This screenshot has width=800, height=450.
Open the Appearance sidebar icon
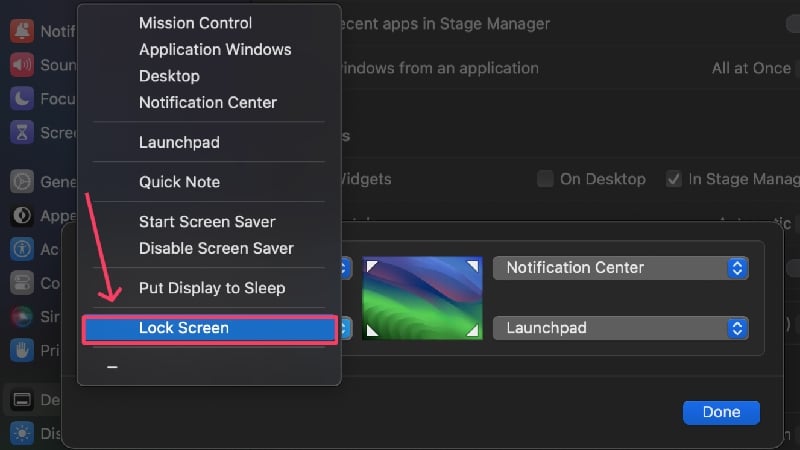[22, 215]
